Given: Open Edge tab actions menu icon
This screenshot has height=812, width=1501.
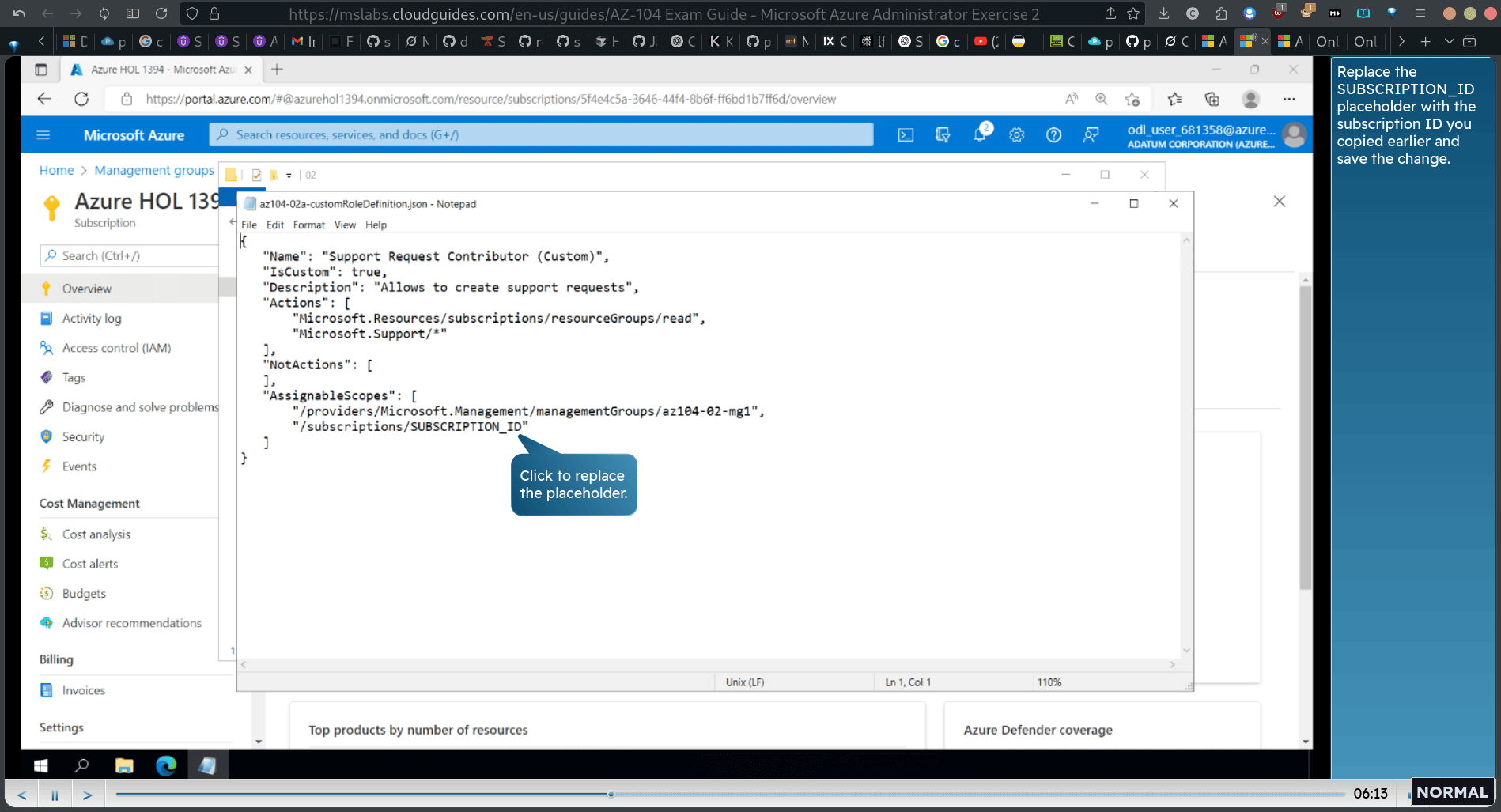Looking at the screenshot, I should [41, 70].
